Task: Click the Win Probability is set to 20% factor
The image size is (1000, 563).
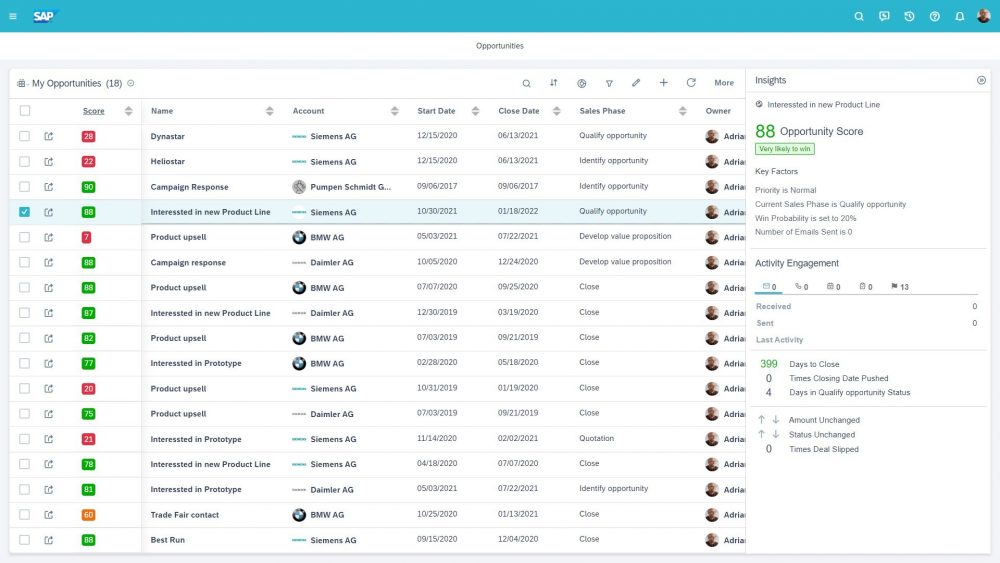Action: click(x=805, y=218)
